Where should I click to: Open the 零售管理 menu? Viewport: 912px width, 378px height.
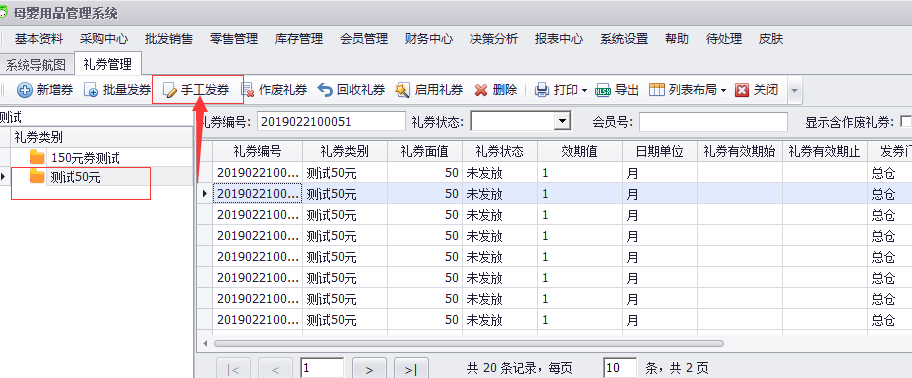[x=234, y=39]
